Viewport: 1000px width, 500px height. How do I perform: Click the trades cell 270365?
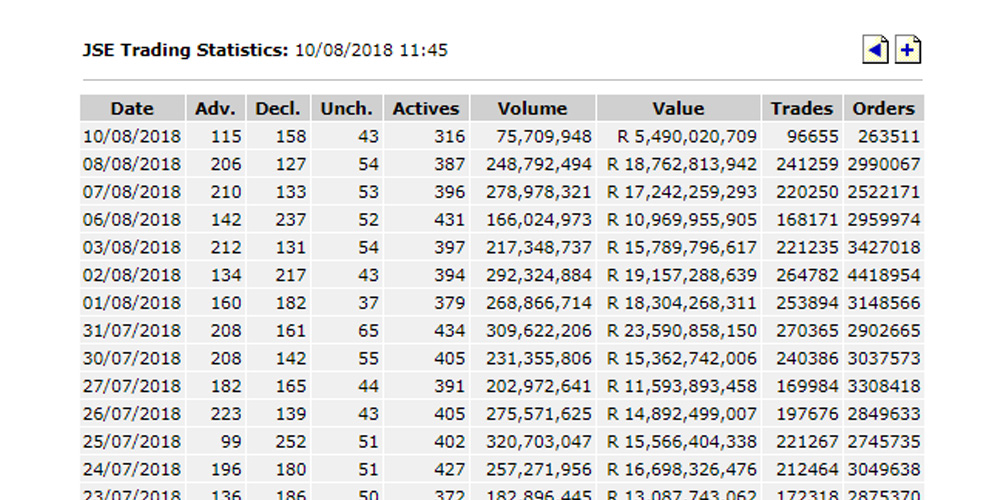pos(802,330)
